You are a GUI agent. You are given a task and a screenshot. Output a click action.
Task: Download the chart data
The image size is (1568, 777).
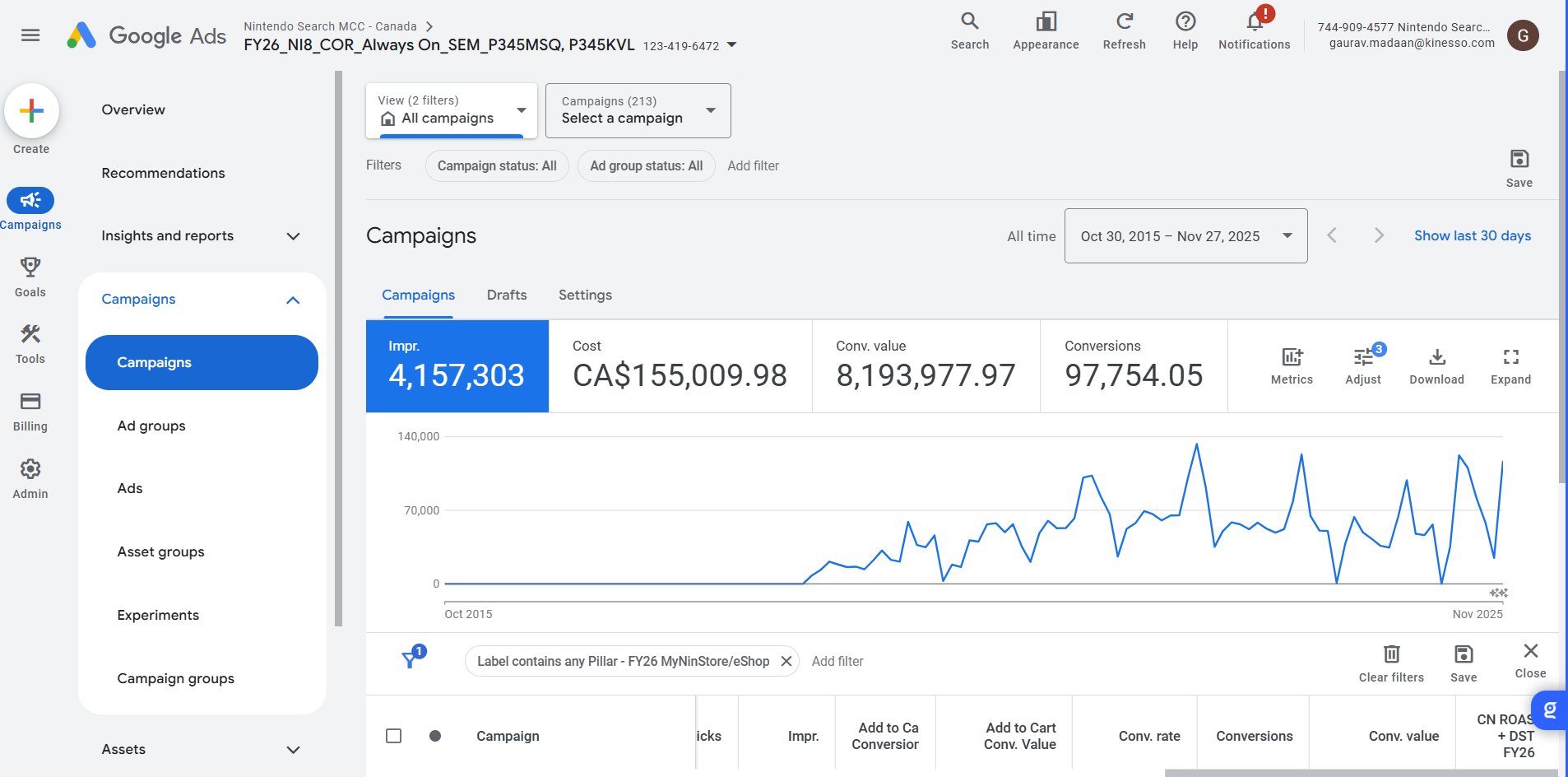click(1436, 357)
